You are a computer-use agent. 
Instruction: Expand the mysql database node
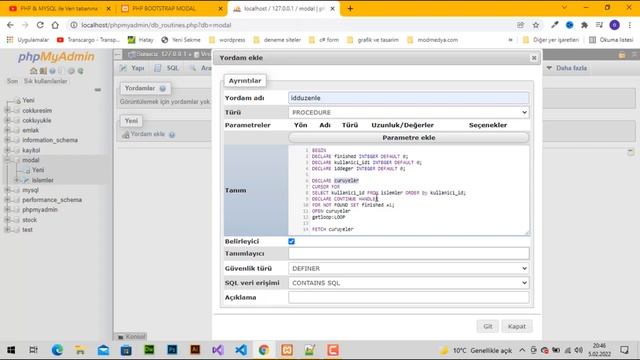click(x=7, y=190)
